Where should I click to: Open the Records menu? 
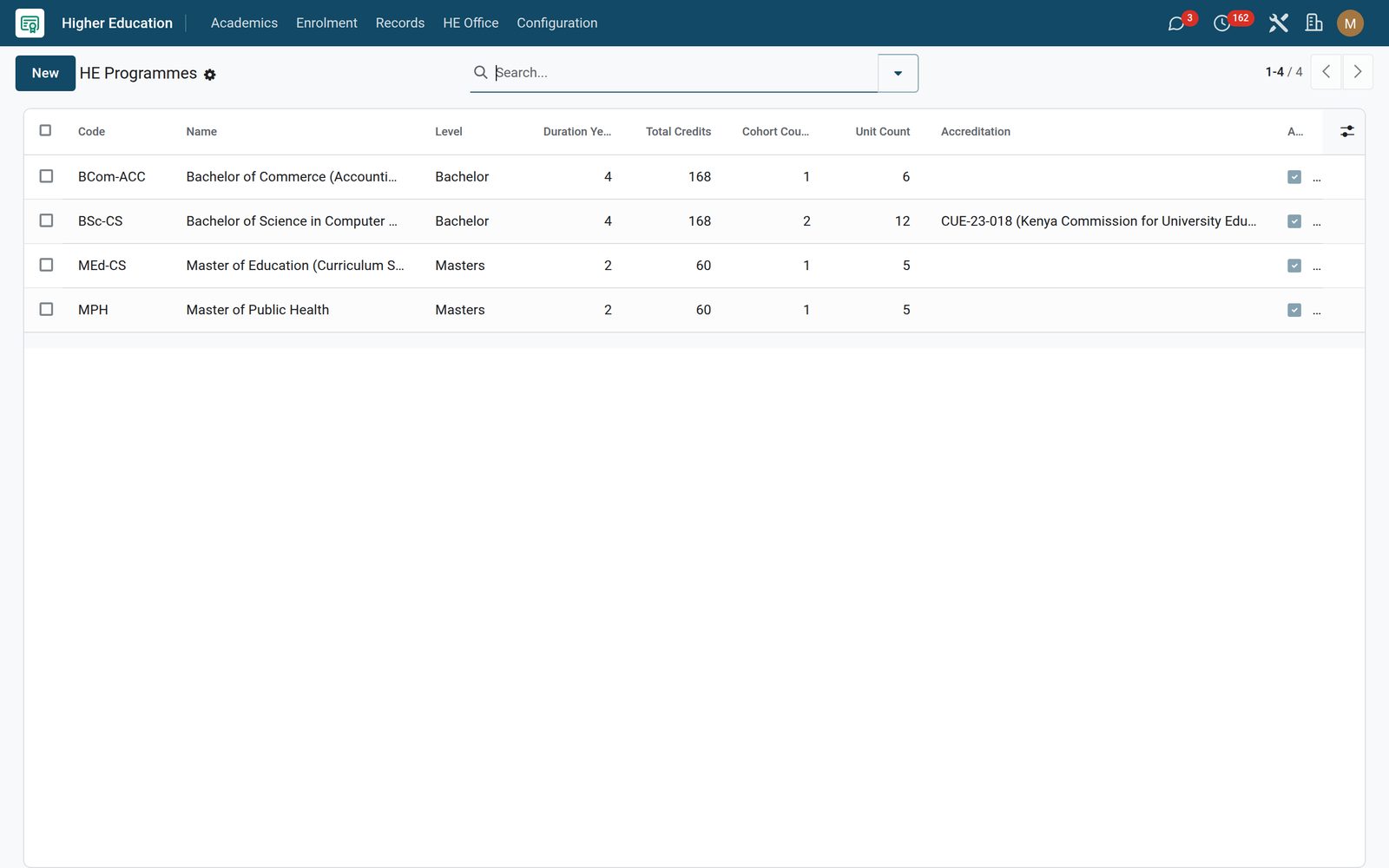[400, 23]
